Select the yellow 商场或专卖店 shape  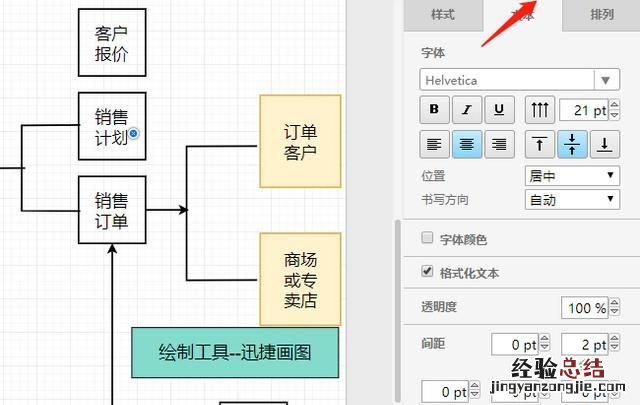(300, 279)
